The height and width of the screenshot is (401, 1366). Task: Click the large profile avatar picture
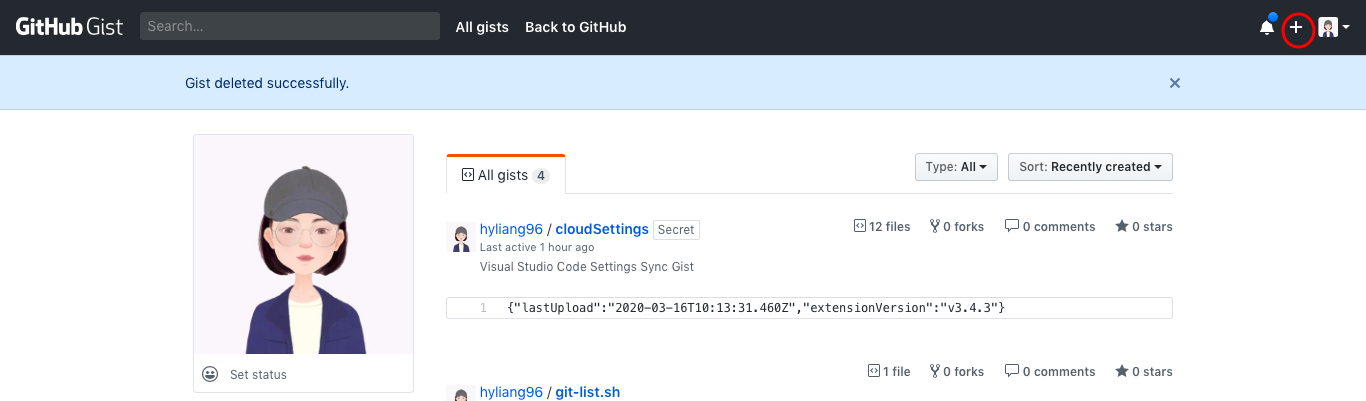(x=303, y=245)
